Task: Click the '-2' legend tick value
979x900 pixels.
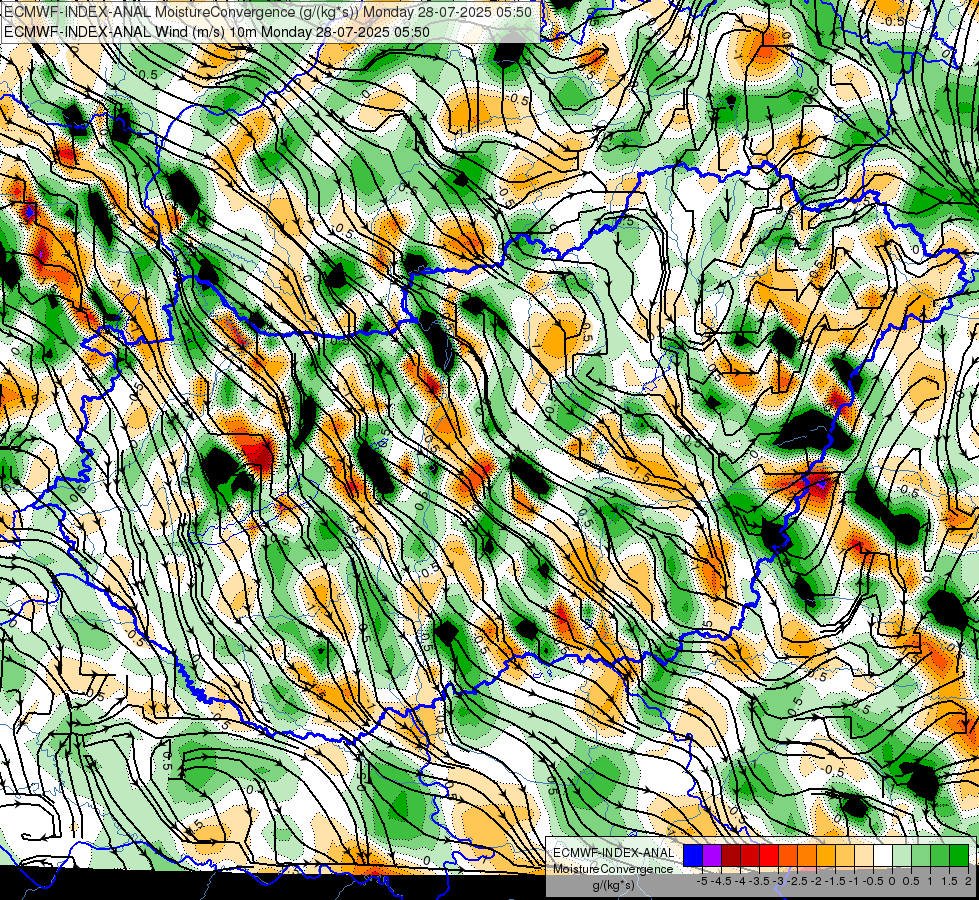Action: tap(816, 881)
